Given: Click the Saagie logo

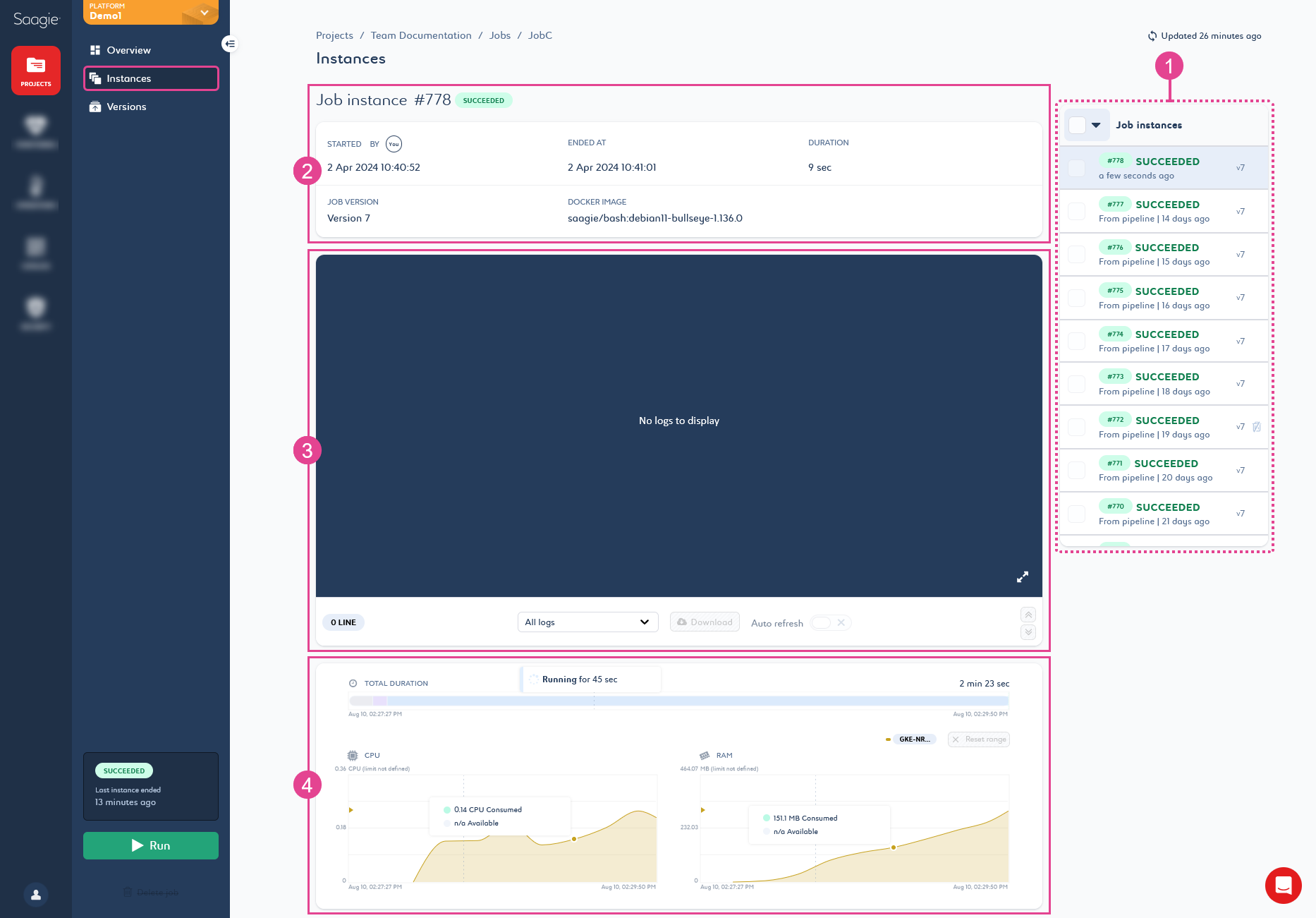Looking at the screenshot, I should [x=36, y=20].
